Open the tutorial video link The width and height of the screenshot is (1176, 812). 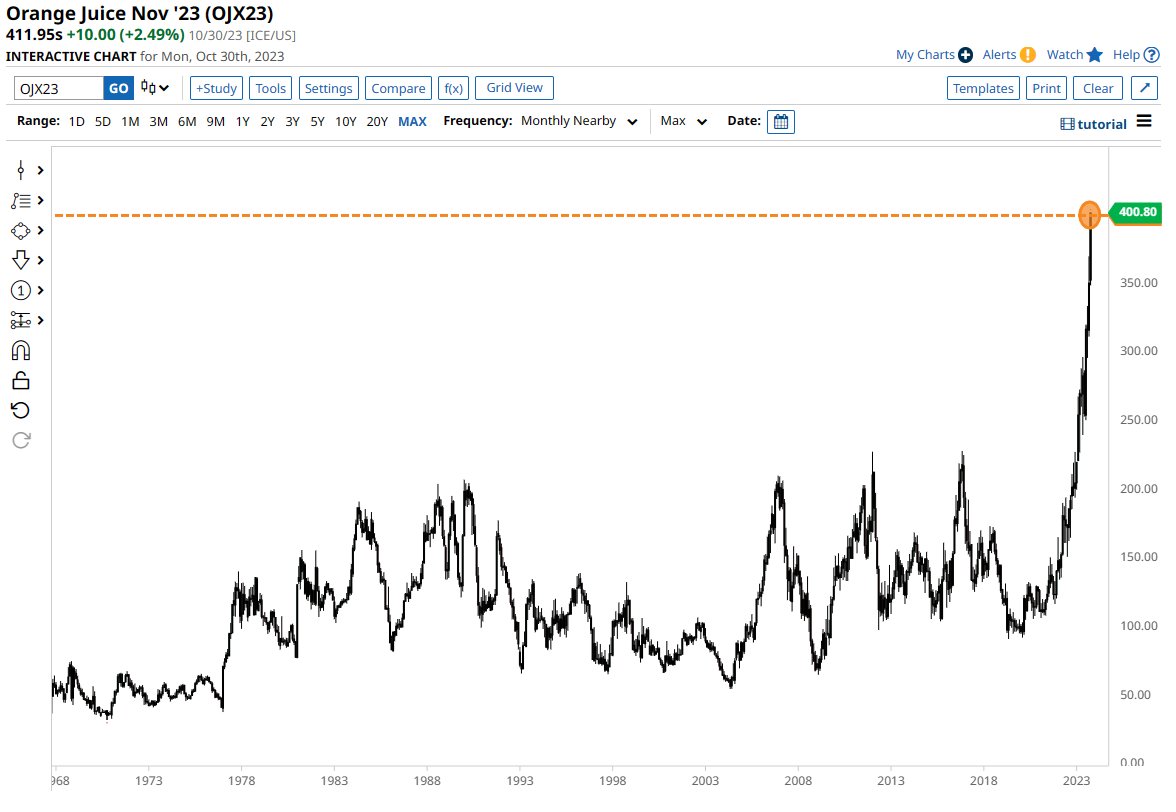1094,124
